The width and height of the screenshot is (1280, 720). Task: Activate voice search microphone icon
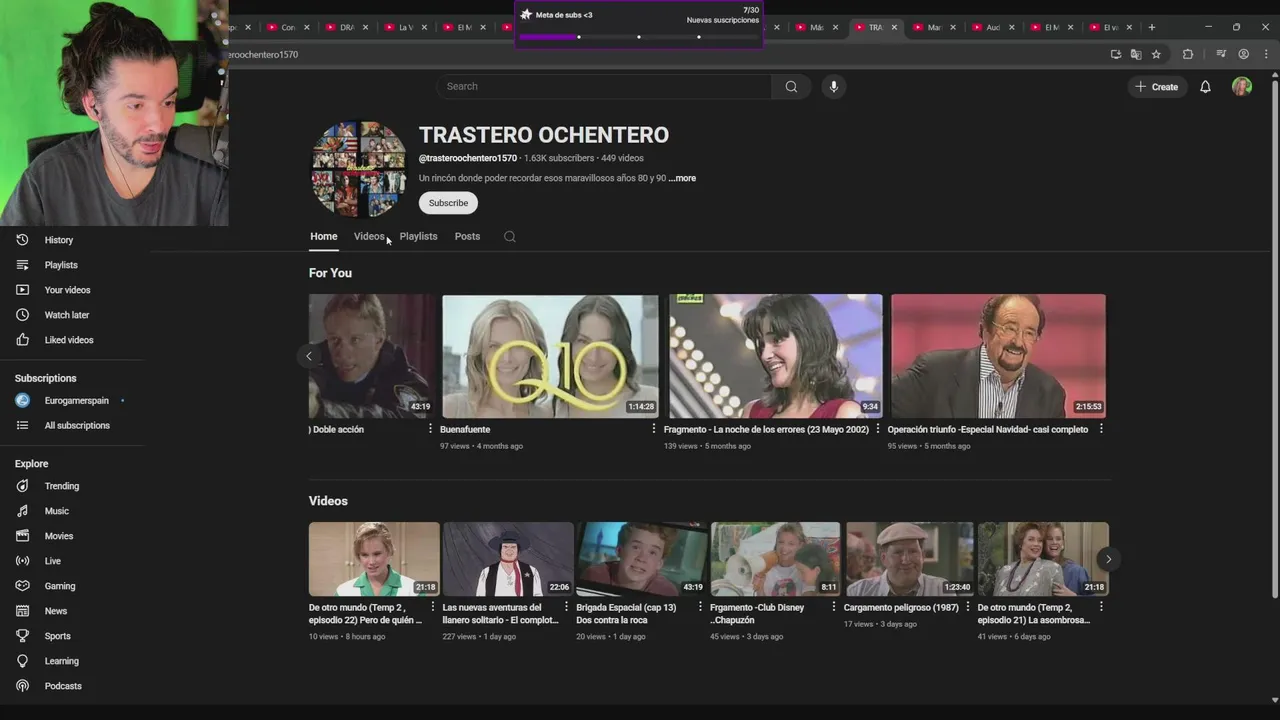click(833, 87)
